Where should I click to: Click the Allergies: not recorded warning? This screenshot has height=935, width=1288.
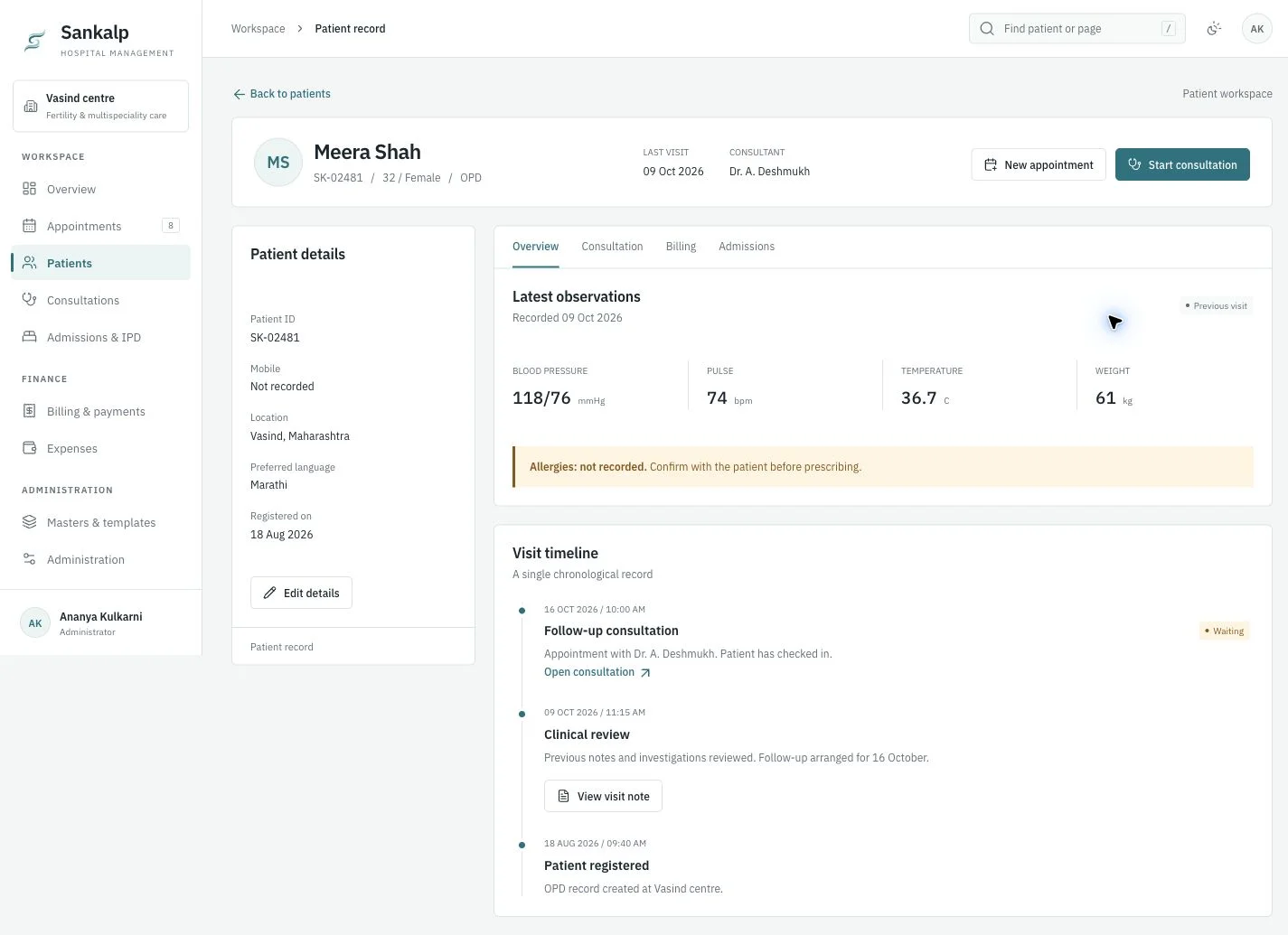883,467
